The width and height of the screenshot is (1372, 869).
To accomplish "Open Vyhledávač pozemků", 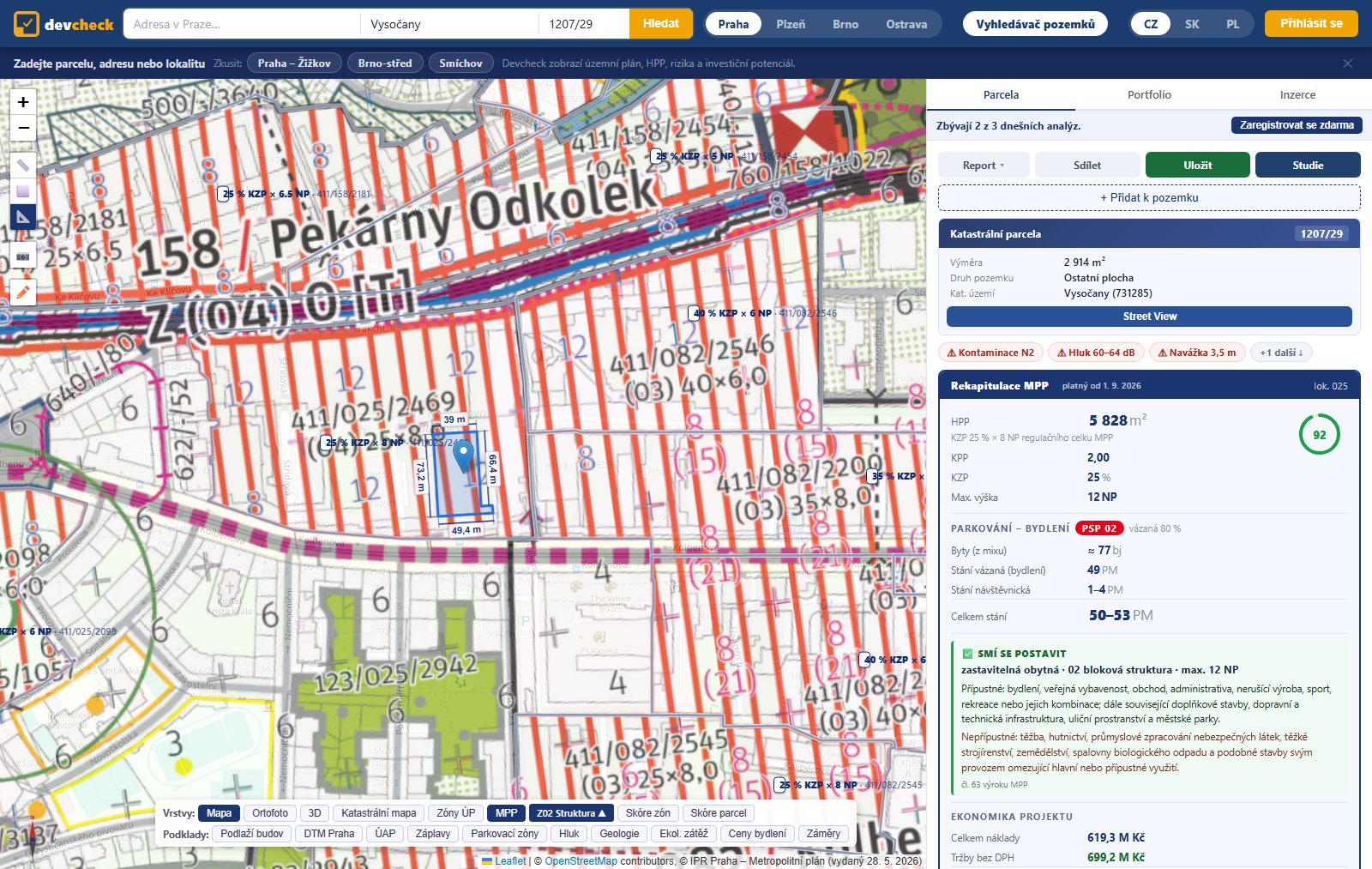I will (1035, 24).
